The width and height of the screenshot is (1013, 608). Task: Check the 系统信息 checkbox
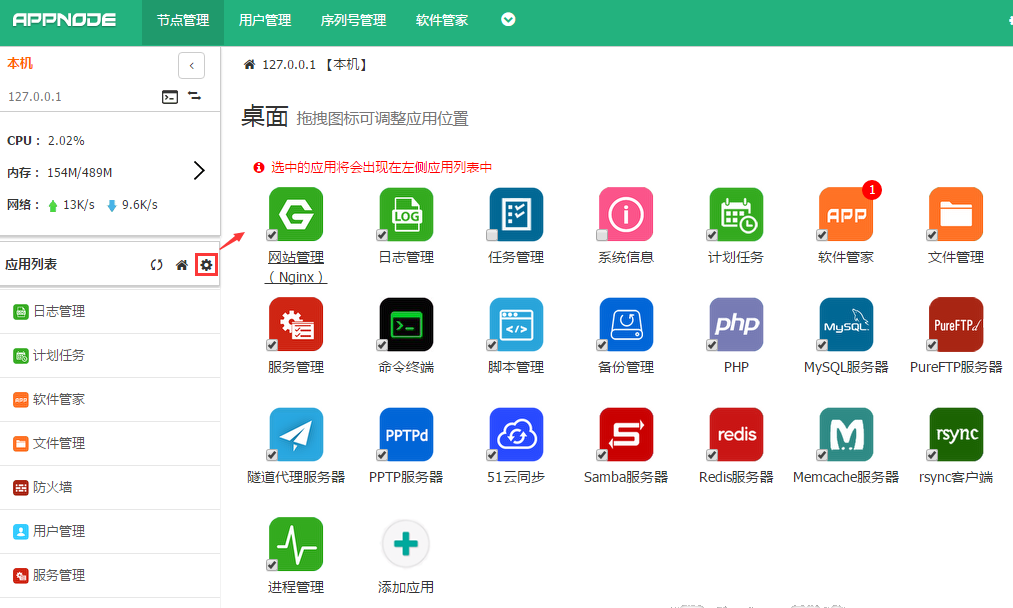coord(601,235)
